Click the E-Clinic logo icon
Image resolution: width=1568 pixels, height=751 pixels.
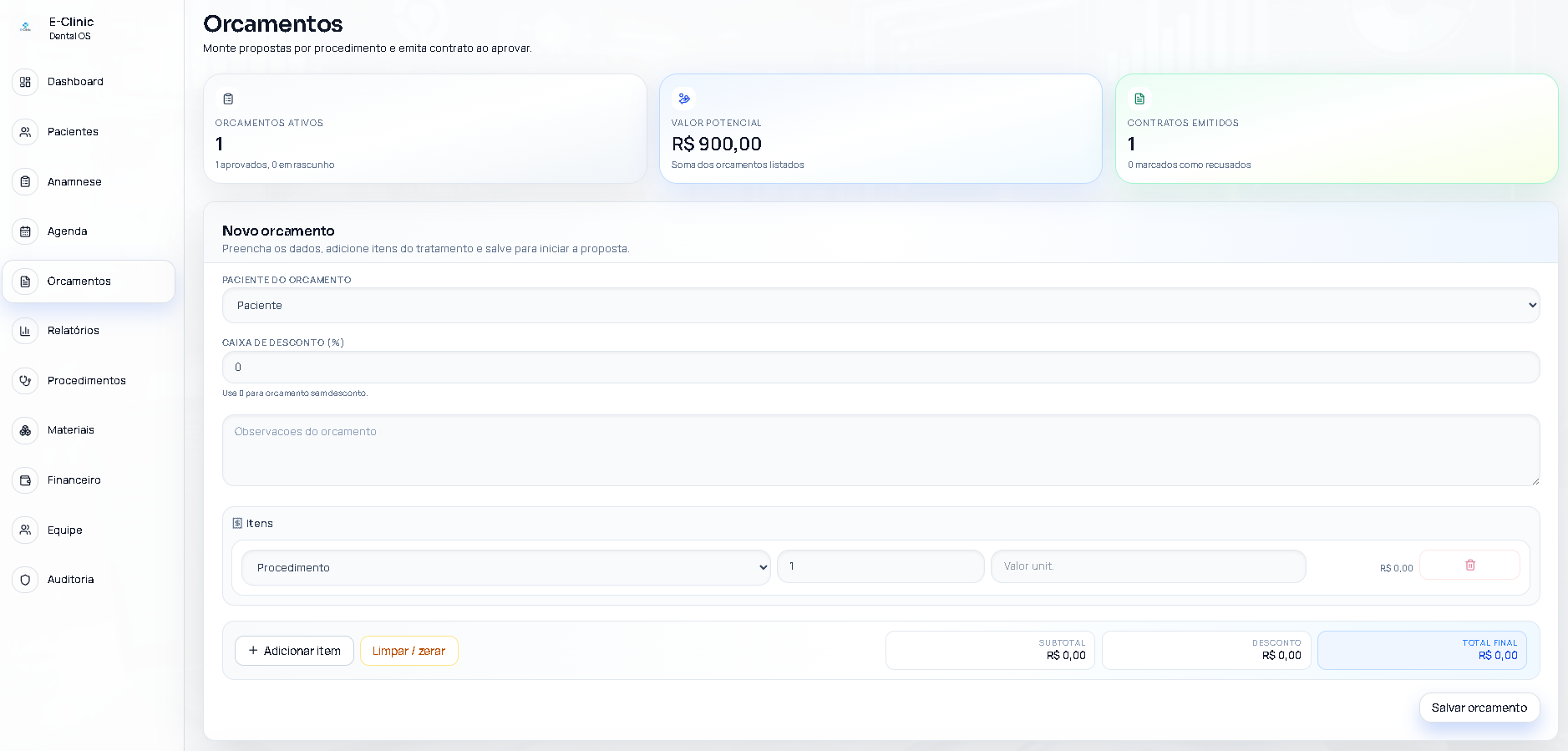pyautogui.click(x=26, y=28)
